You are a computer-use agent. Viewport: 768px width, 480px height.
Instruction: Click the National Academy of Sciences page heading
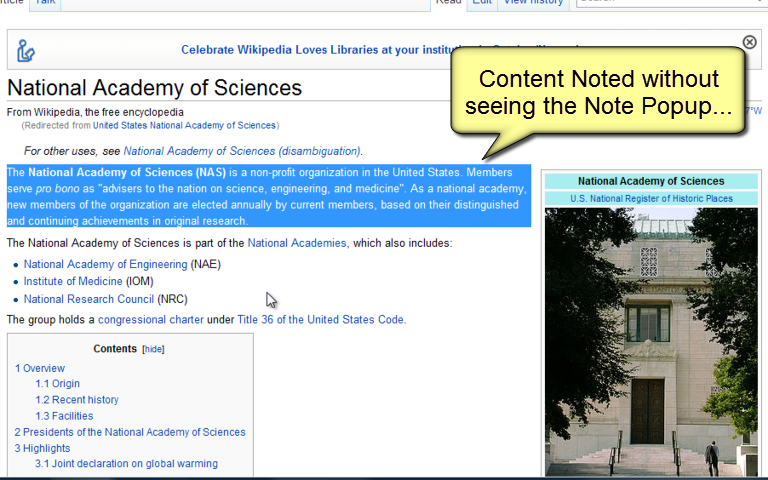[x=154, y=88]
